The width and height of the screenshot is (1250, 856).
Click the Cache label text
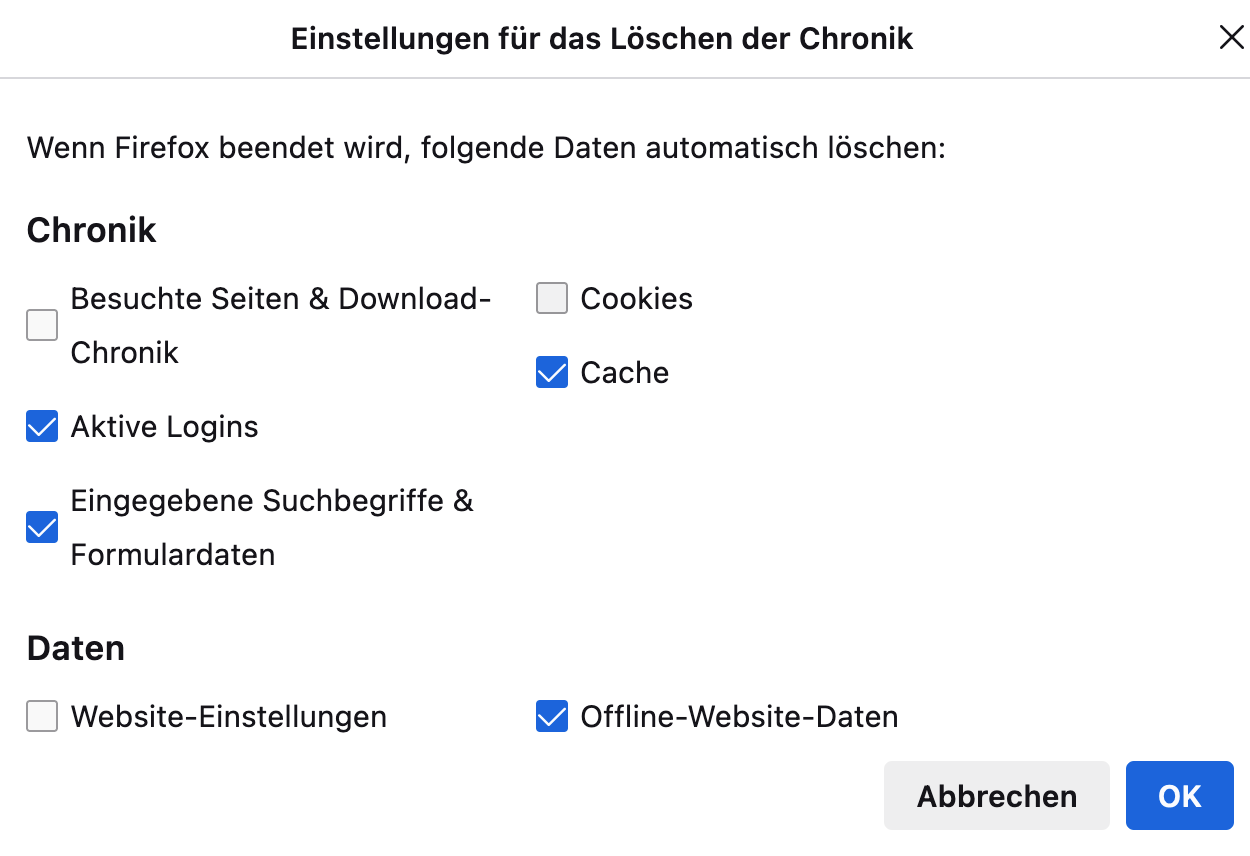(624, 373)
